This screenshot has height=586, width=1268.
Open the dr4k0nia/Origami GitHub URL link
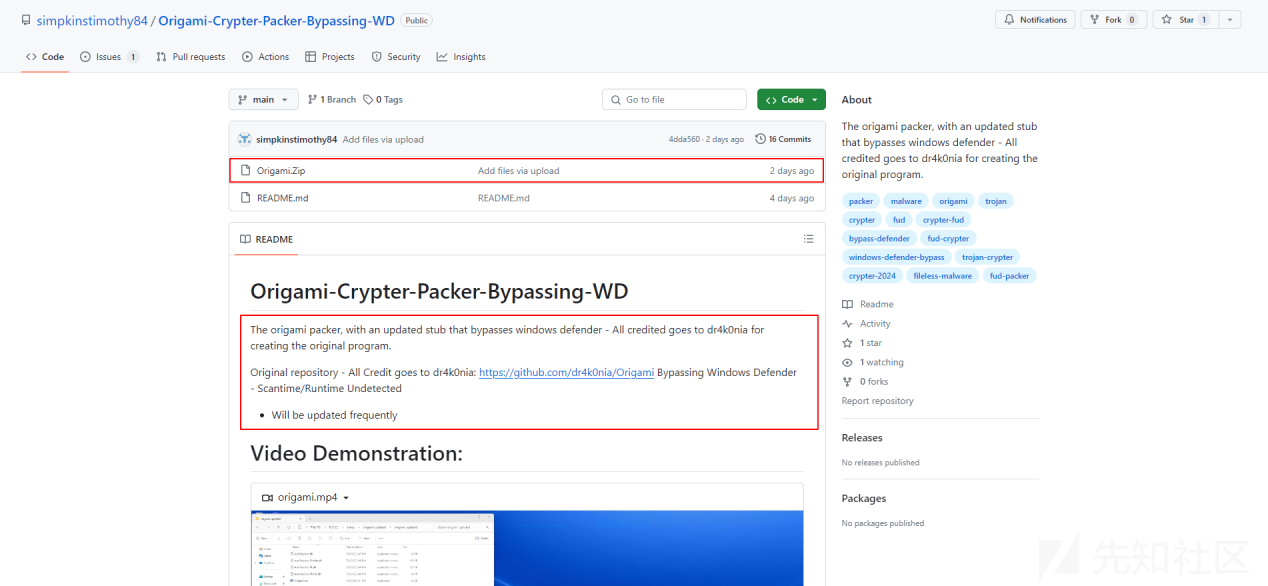point(566,373)
